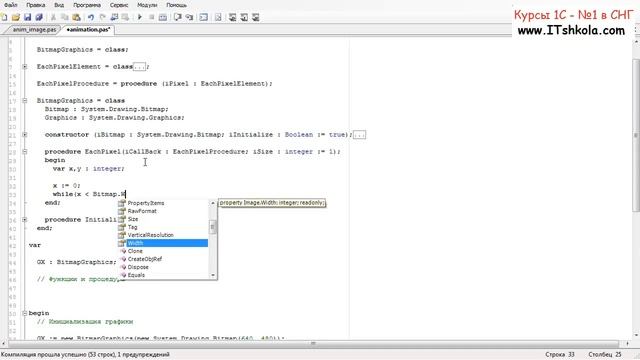Click the Open file folder icon

(16, 17)
